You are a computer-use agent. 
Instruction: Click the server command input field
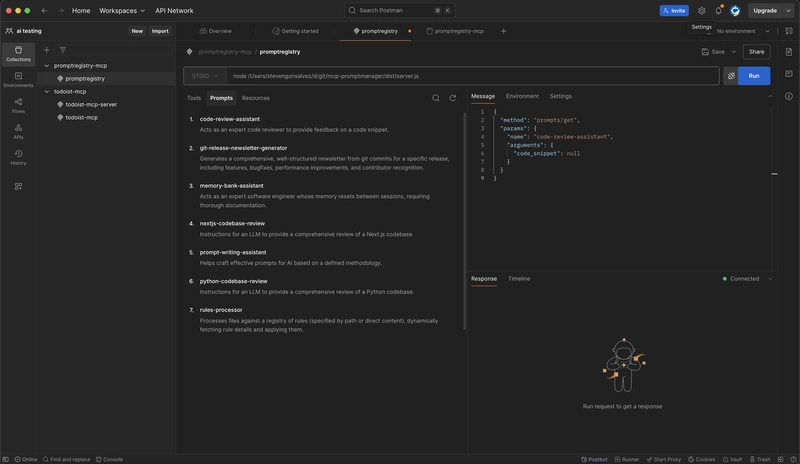472,76
